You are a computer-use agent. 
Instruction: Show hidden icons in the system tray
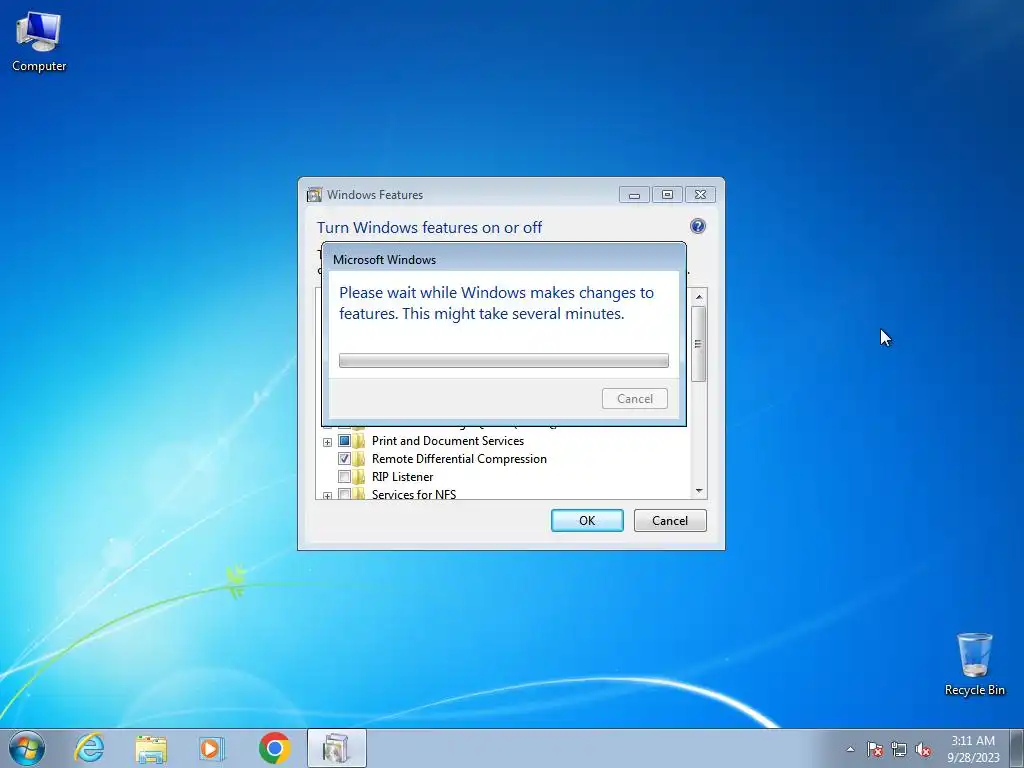click(x=850, y=749)
